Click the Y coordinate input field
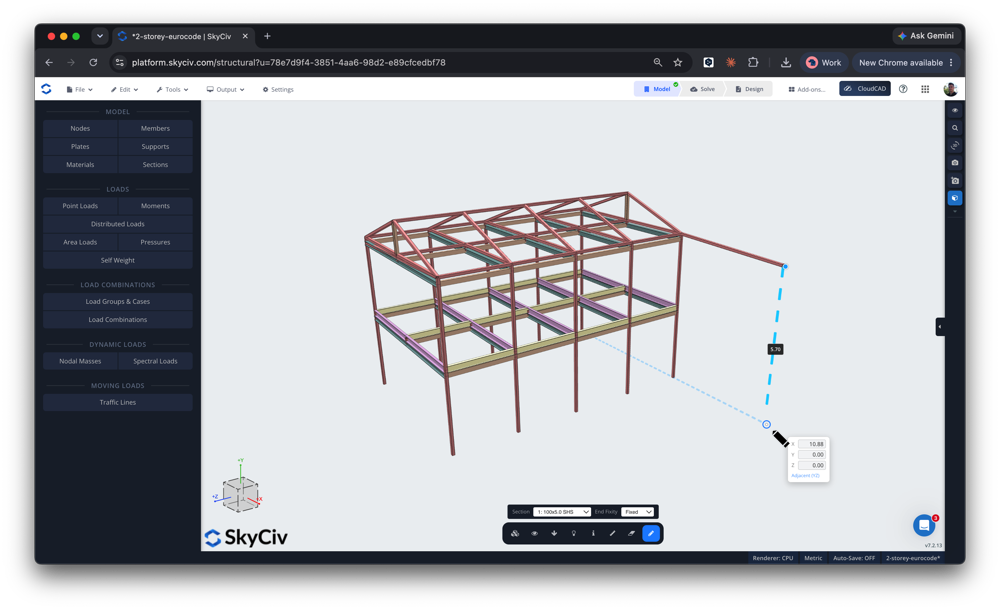This screenshot has width=1000, height=610. coord(812,455)
